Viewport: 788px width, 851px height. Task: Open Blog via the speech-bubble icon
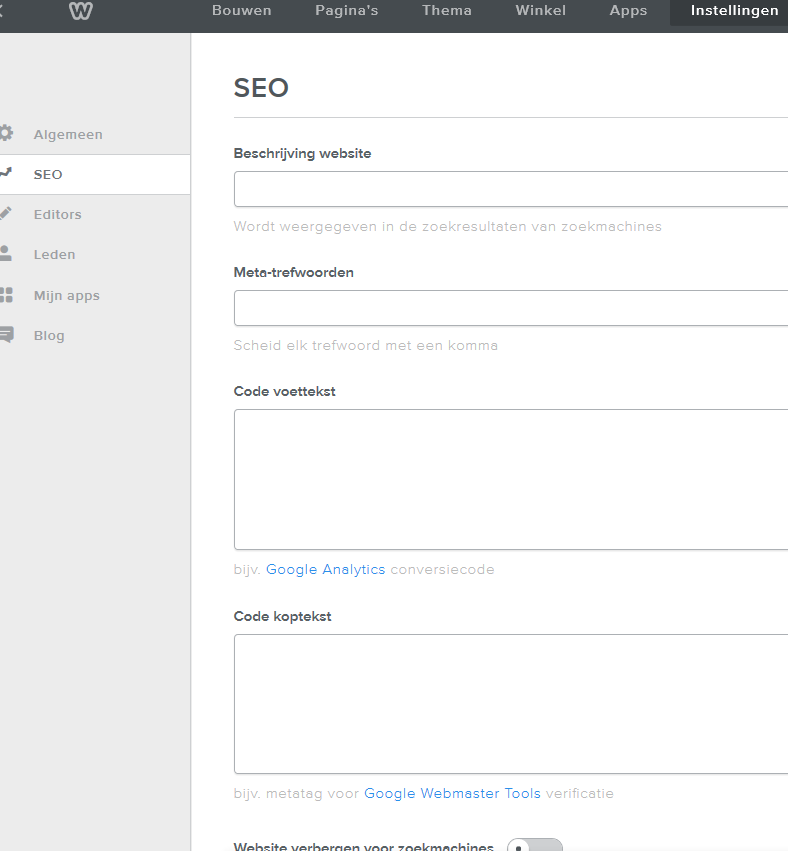[6, 335]
